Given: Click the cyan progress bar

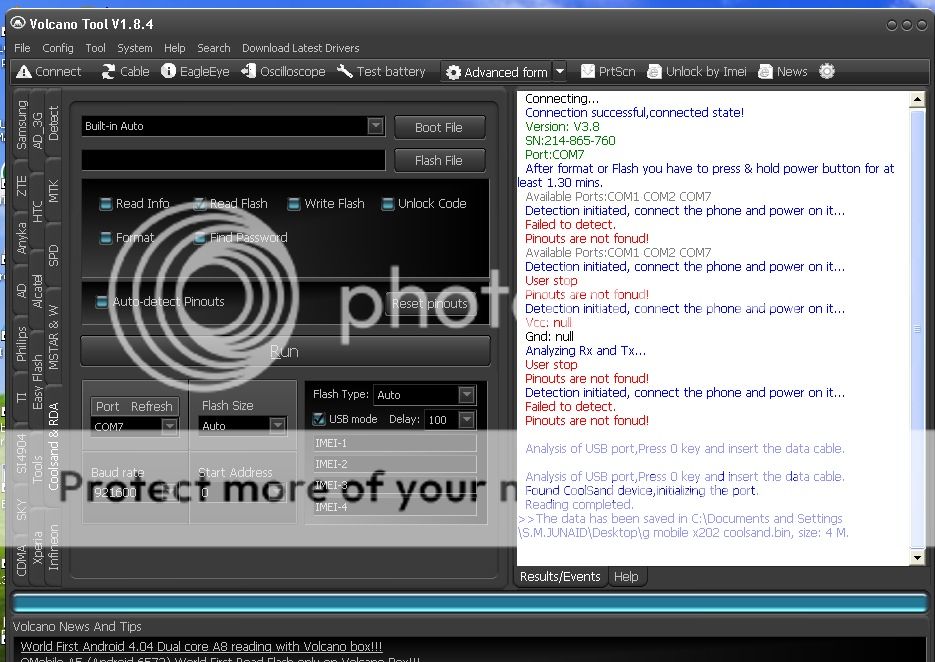Looking at the screenshot, I should click(469, 602).
